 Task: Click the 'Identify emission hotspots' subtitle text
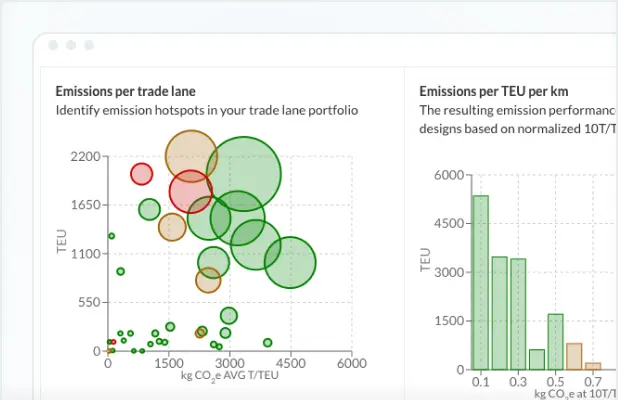[206, 110]
